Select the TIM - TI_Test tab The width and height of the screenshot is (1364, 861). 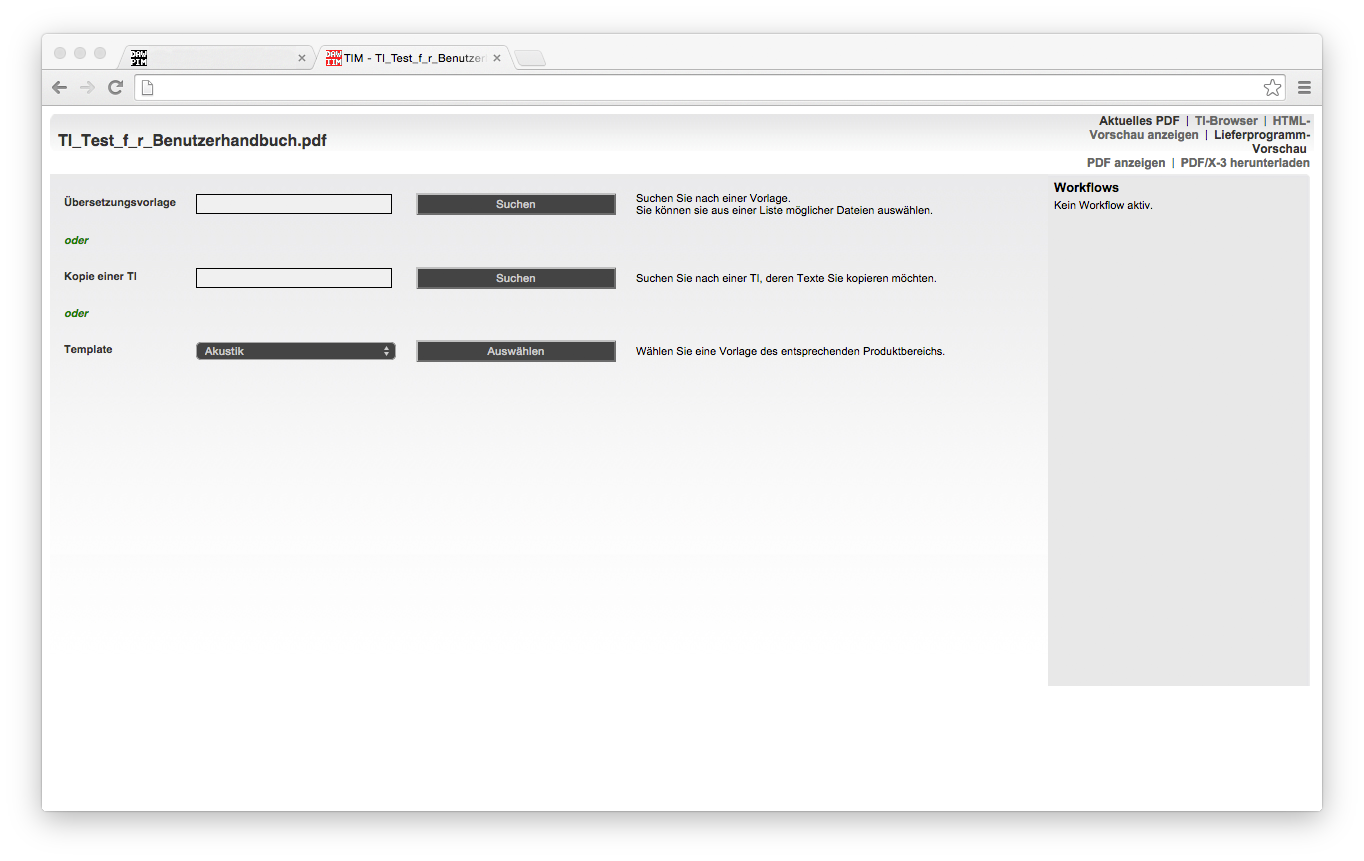[410, 58]
